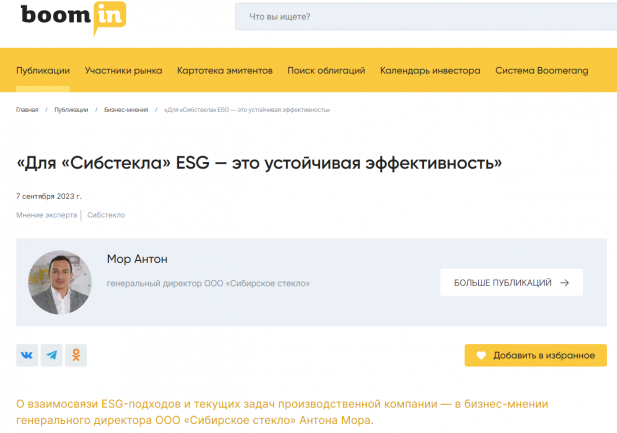Screen dimensions: 617x433
Task: Click the date 7 сентября 2023 г.
Action: click(49, 196)
